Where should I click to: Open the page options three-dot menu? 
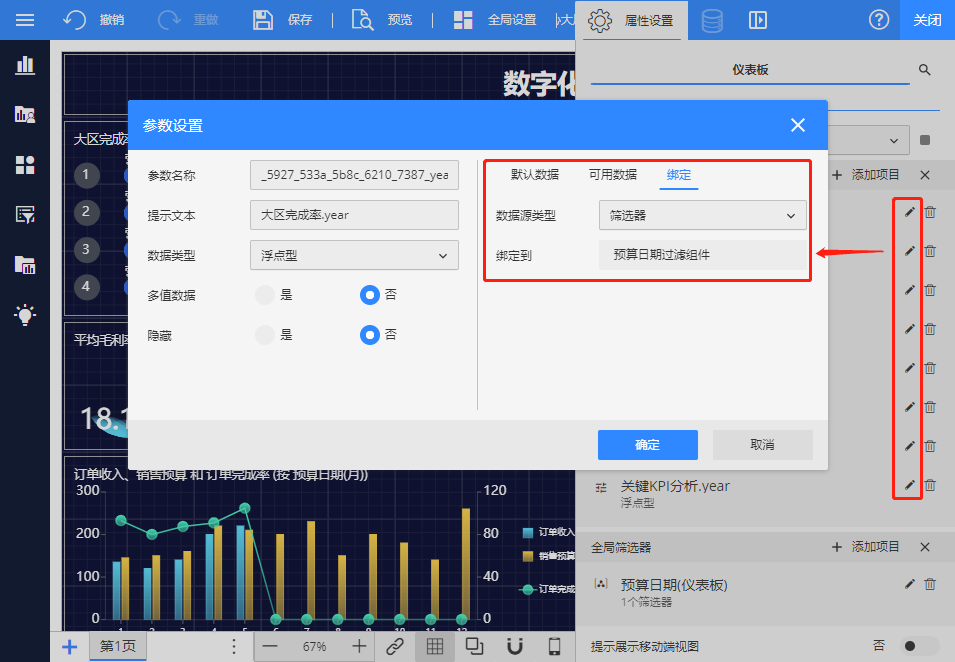point(234,646)
